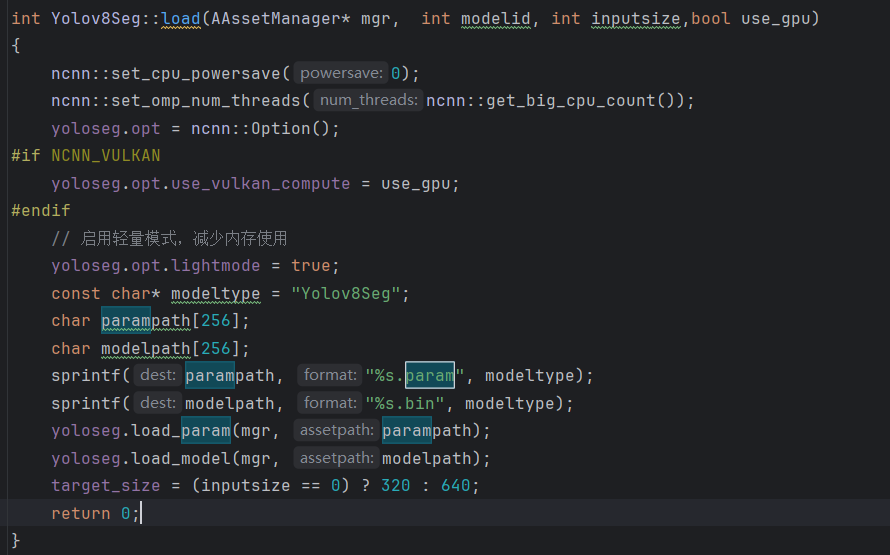Click the true literal

coord(310,266)
